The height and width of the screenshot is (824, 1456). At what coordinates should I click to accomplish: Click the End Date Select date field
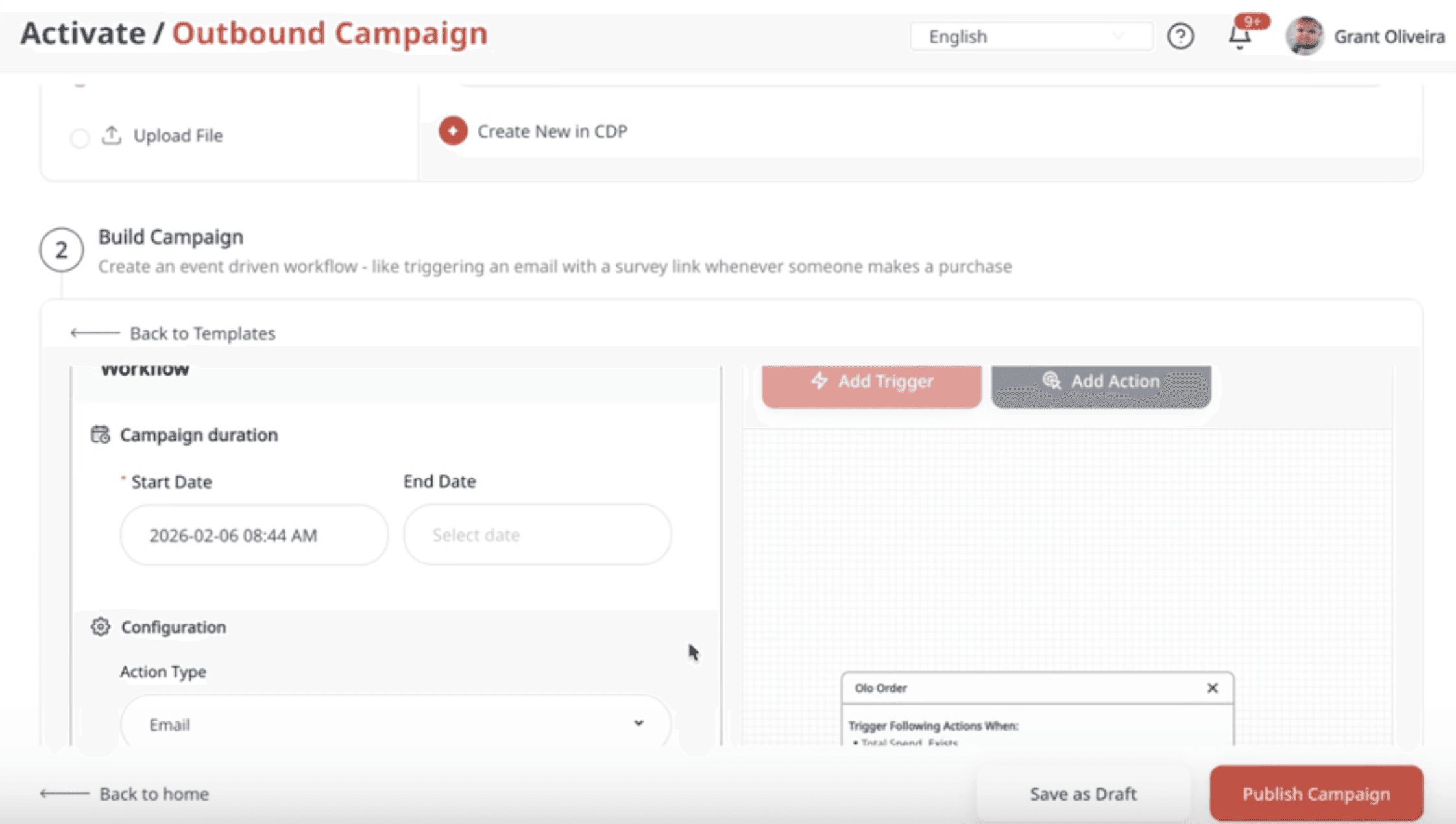tap(537, 535)
